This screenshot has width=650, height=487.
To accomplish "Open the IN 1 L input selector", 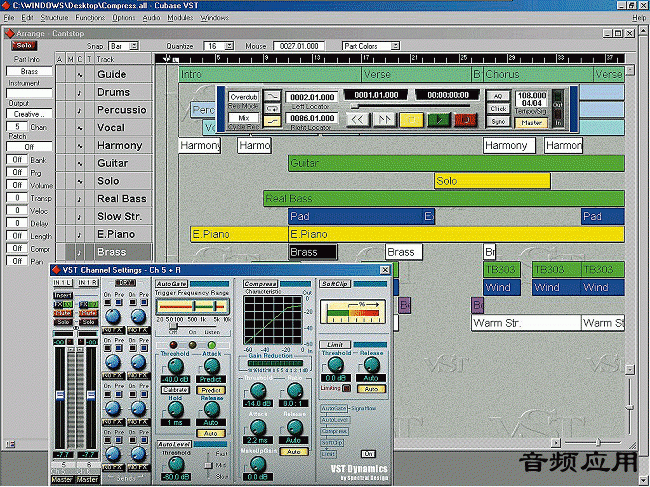I will click(x=63, y=283).
